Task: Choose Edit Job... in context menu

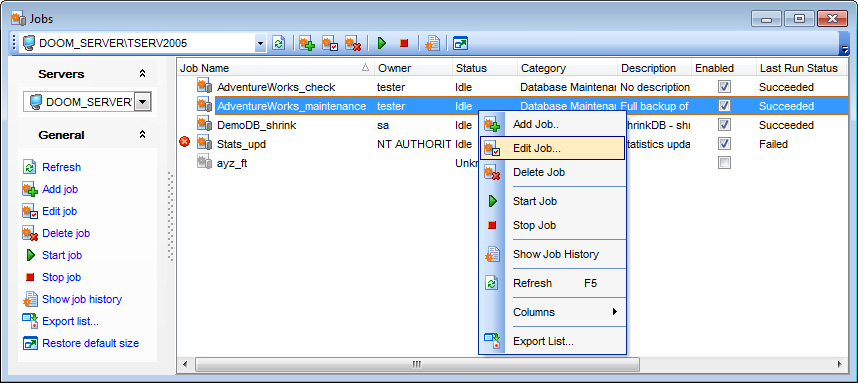Action: pyautogui.click(x=553, y=148)
